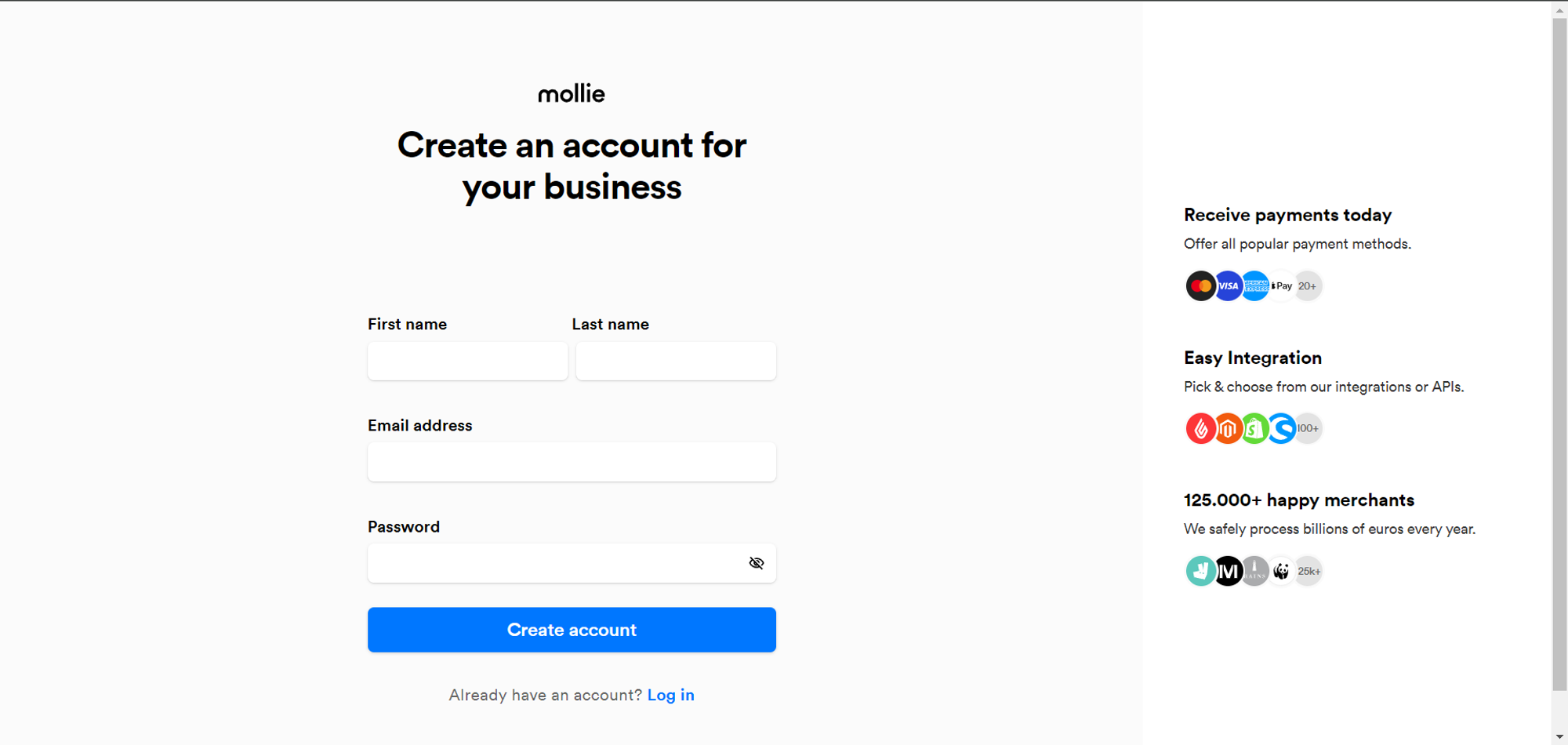Click the WWF panda merchant logo
Screen dimensions: 1568x745
[1281, 571]
